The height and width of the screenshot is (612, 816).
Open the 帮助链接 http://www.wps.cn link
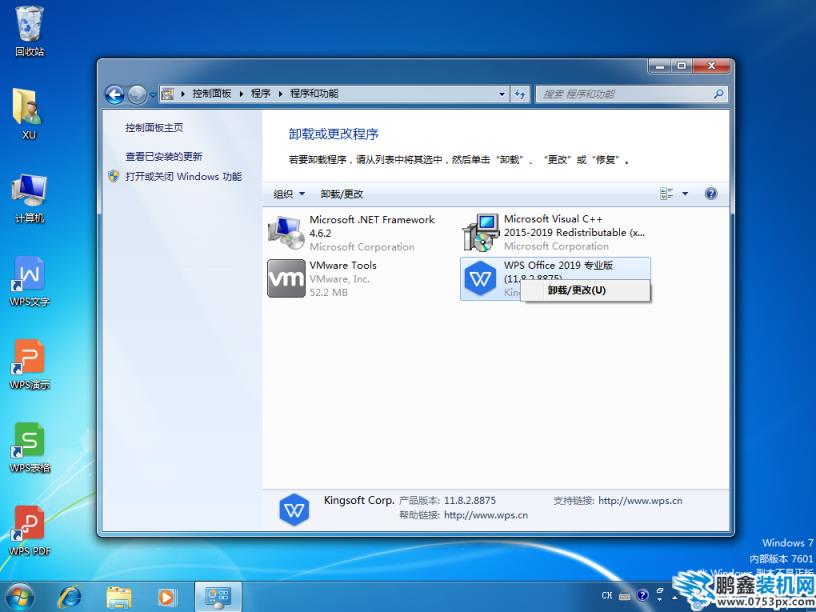(x=486, y=515)
